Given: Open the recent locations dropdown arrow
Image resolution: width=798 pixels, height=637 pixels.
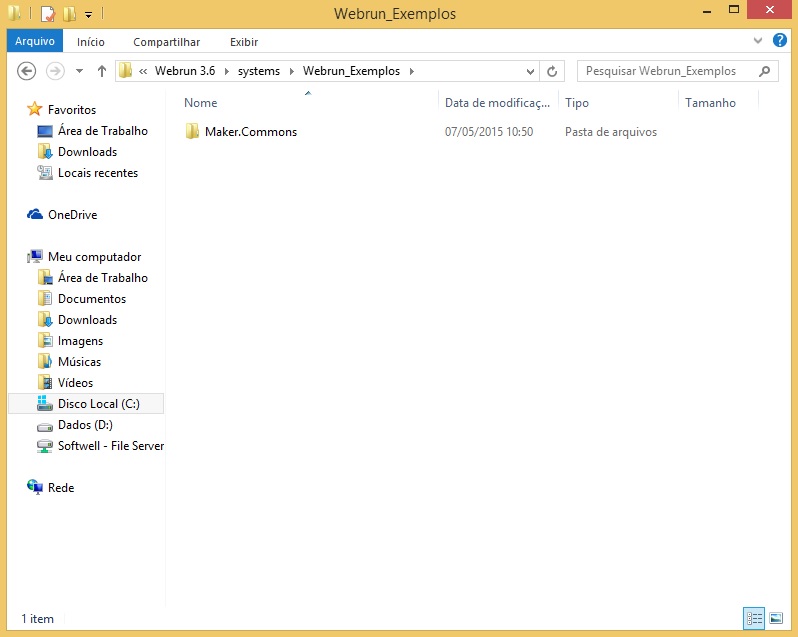Looking at the screenshot, I should [78, 71].
